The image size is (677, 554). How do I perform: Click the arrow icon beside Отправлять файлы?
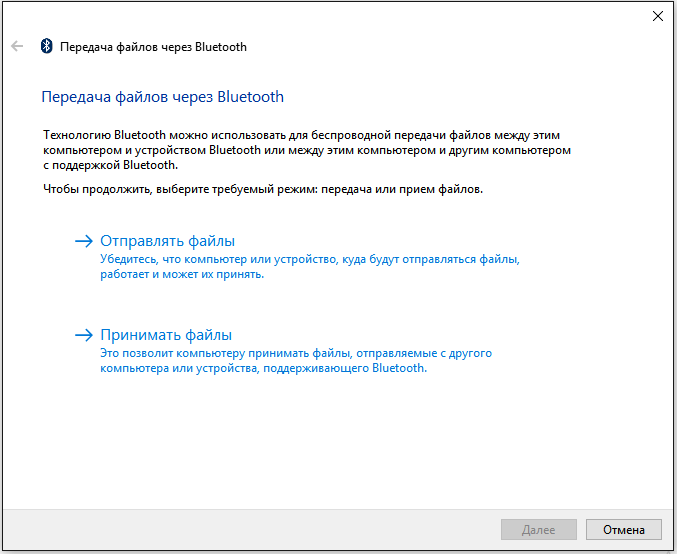click(84, 241)
